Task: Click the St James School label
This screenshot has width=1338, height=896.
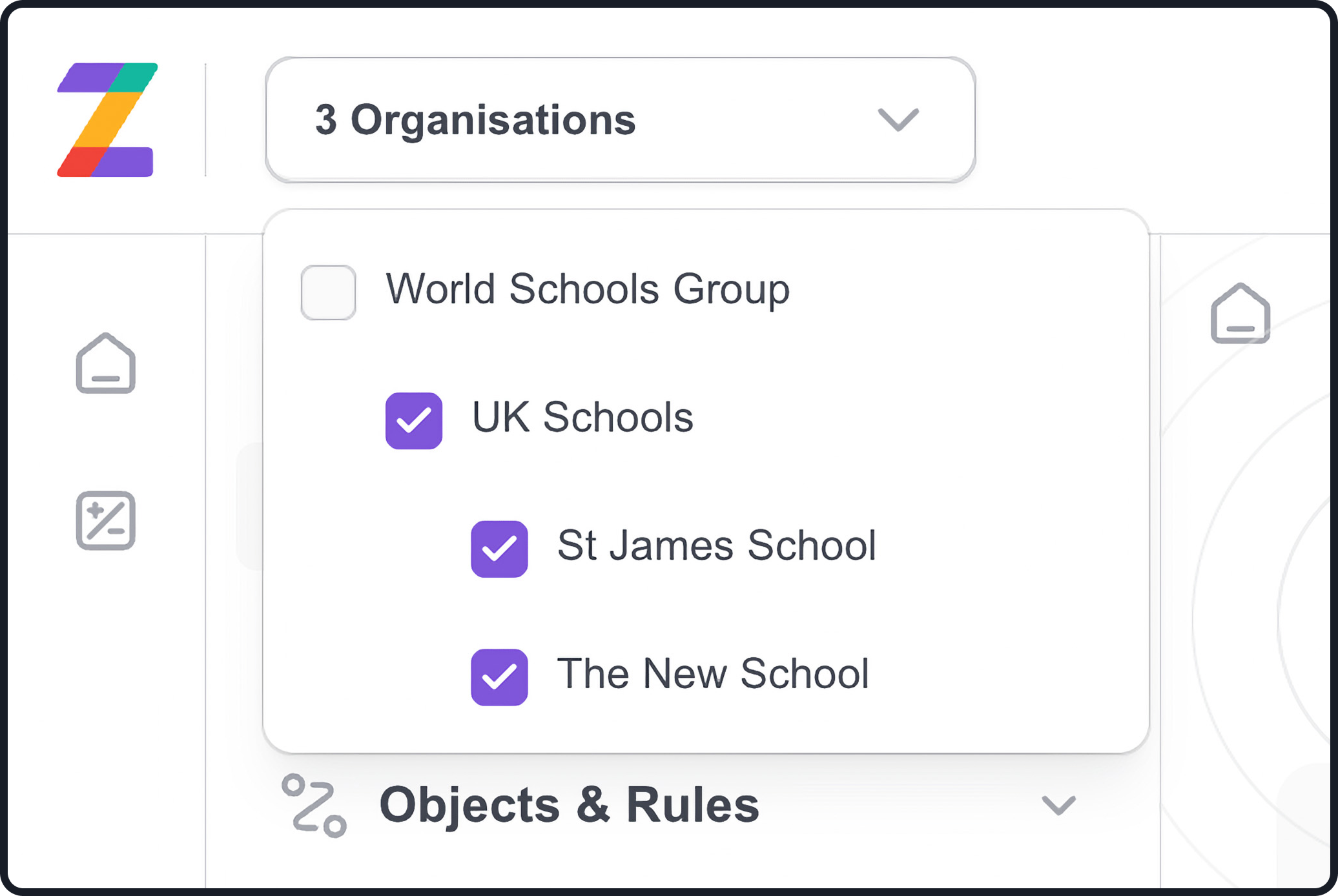Action: pyautogui.click(x=716, y=545)
